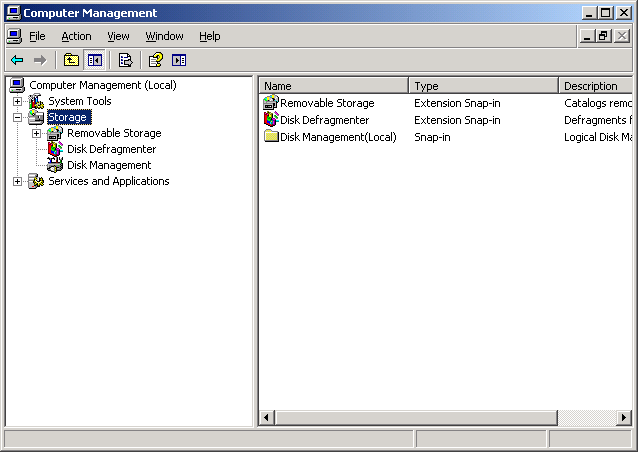Click the Computer Management (Local) root icon

17,85
